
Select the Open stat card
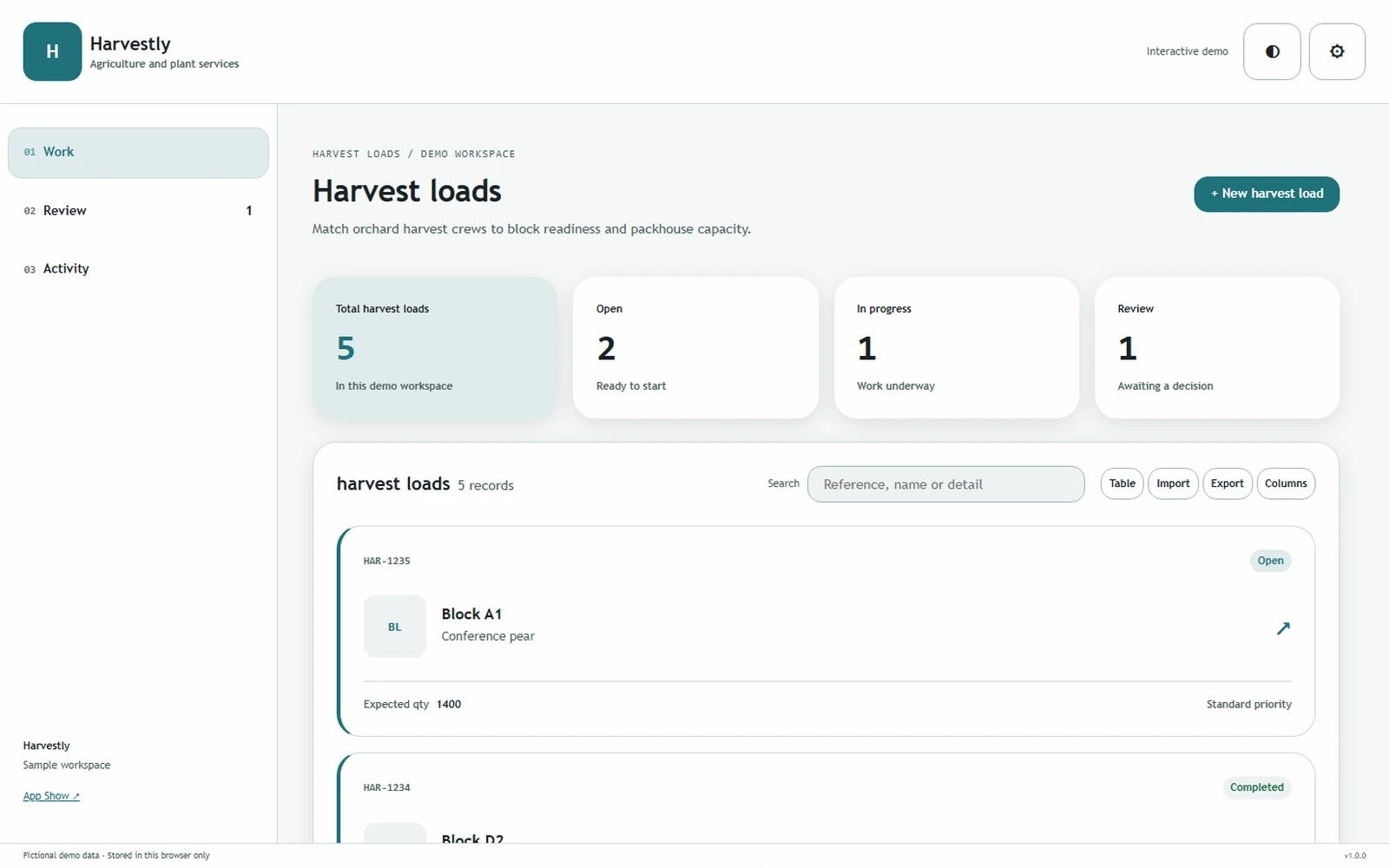[695, 347]
